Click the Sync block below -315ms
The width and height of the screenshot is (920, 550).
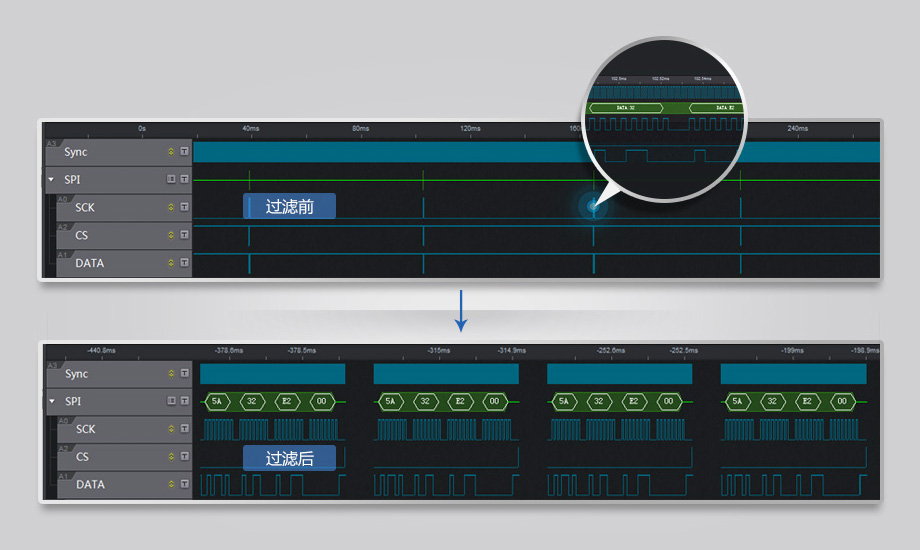(446, 374)
